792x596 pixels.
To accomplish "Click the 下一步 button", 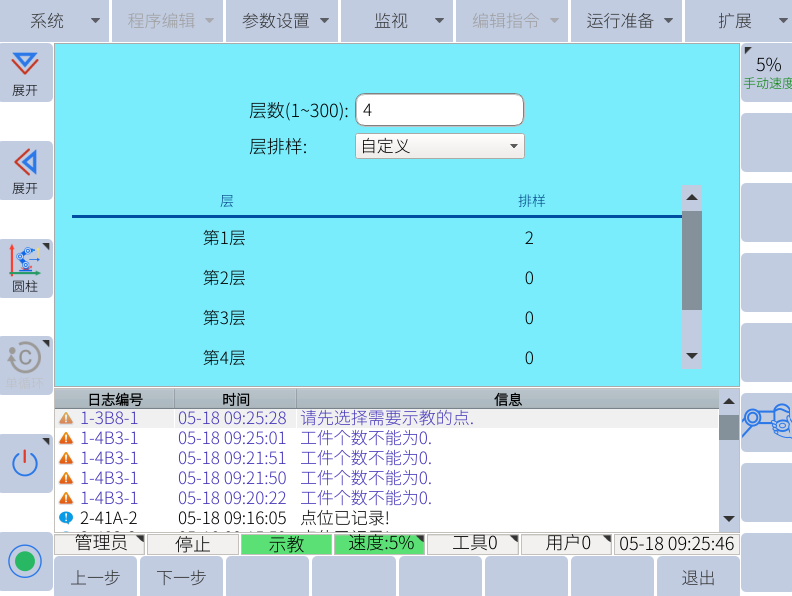I will coord(182,577).
